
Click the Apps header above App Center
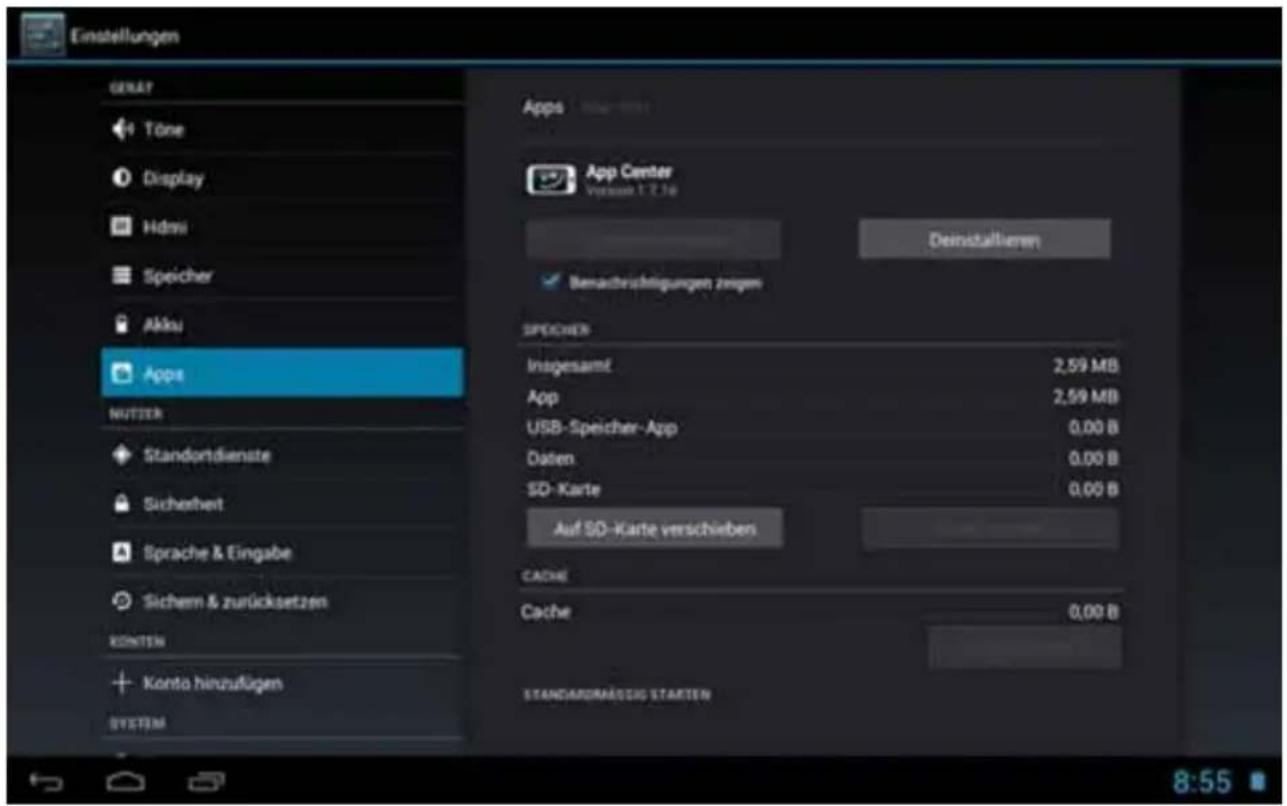point(543,106)
